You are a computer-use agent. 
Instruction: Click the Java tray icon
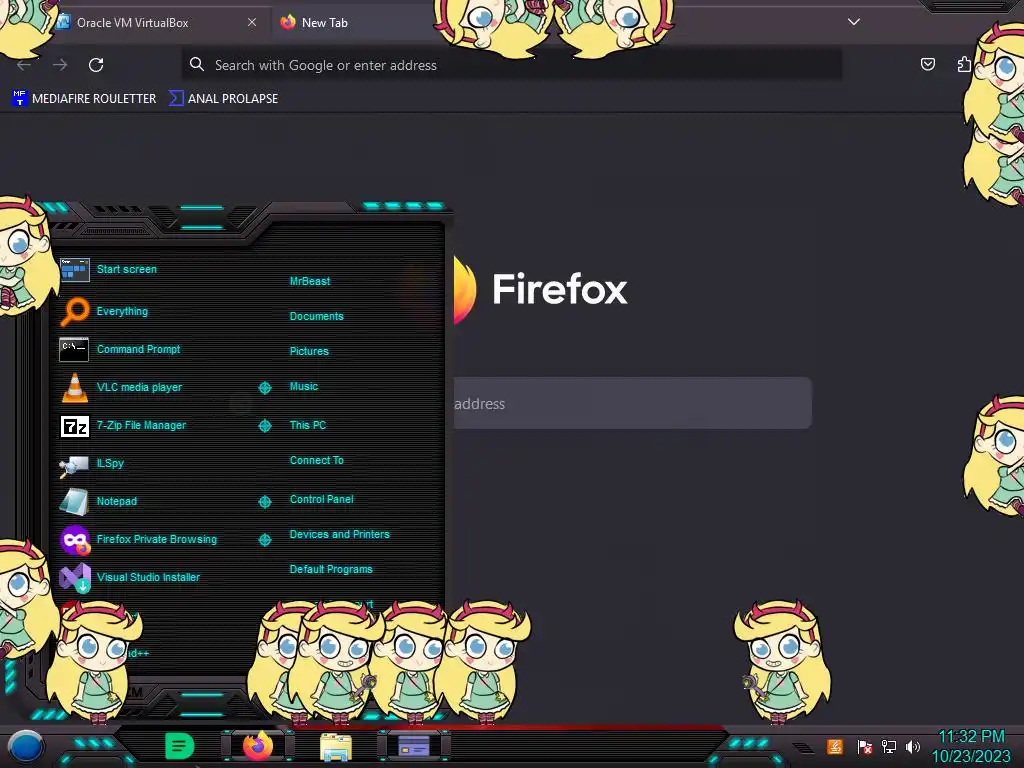coord(834,746)
